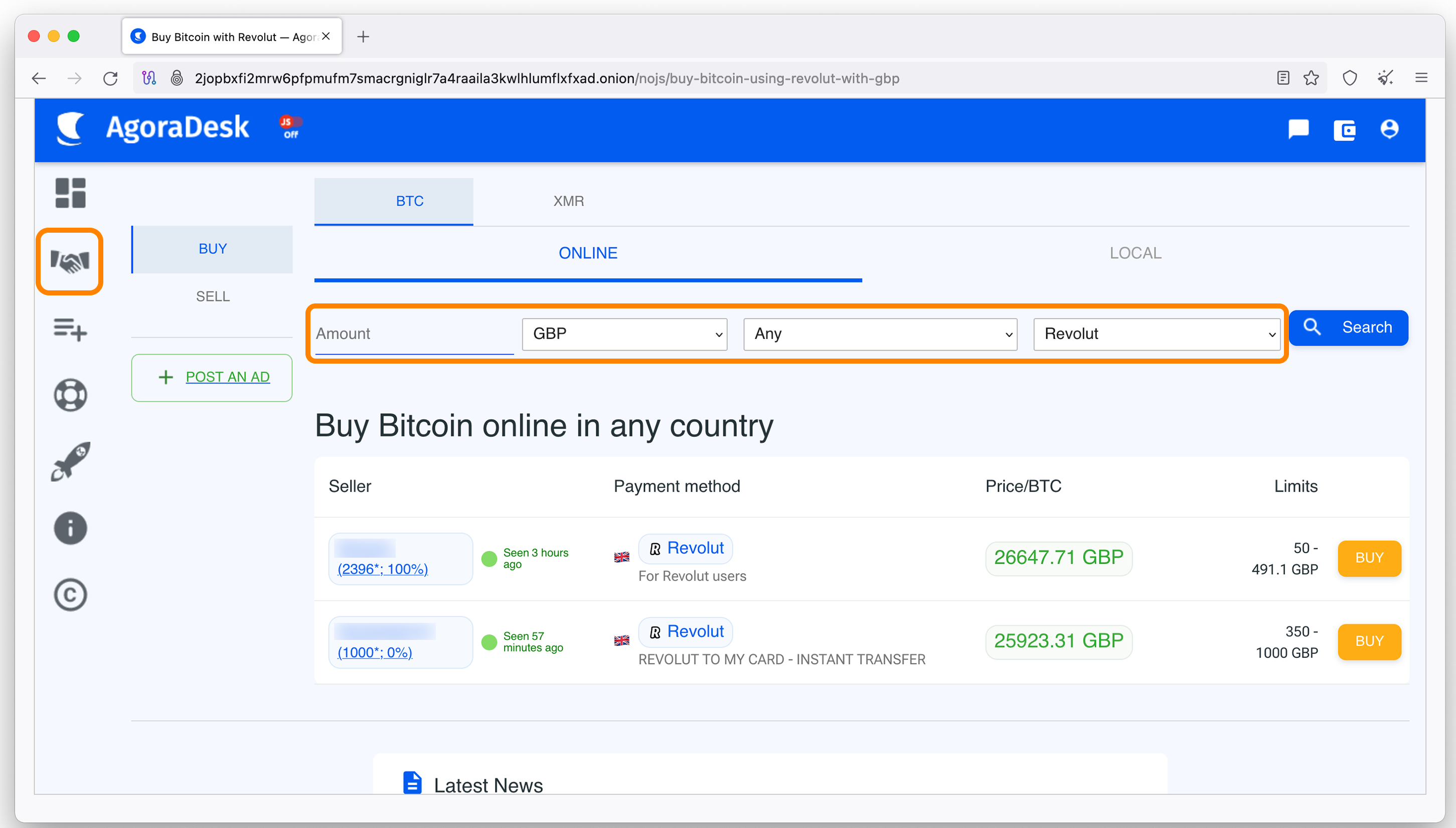Click the onion site security icon
This screenshot has height=828, width=1456.
click(x=177, y=78)
